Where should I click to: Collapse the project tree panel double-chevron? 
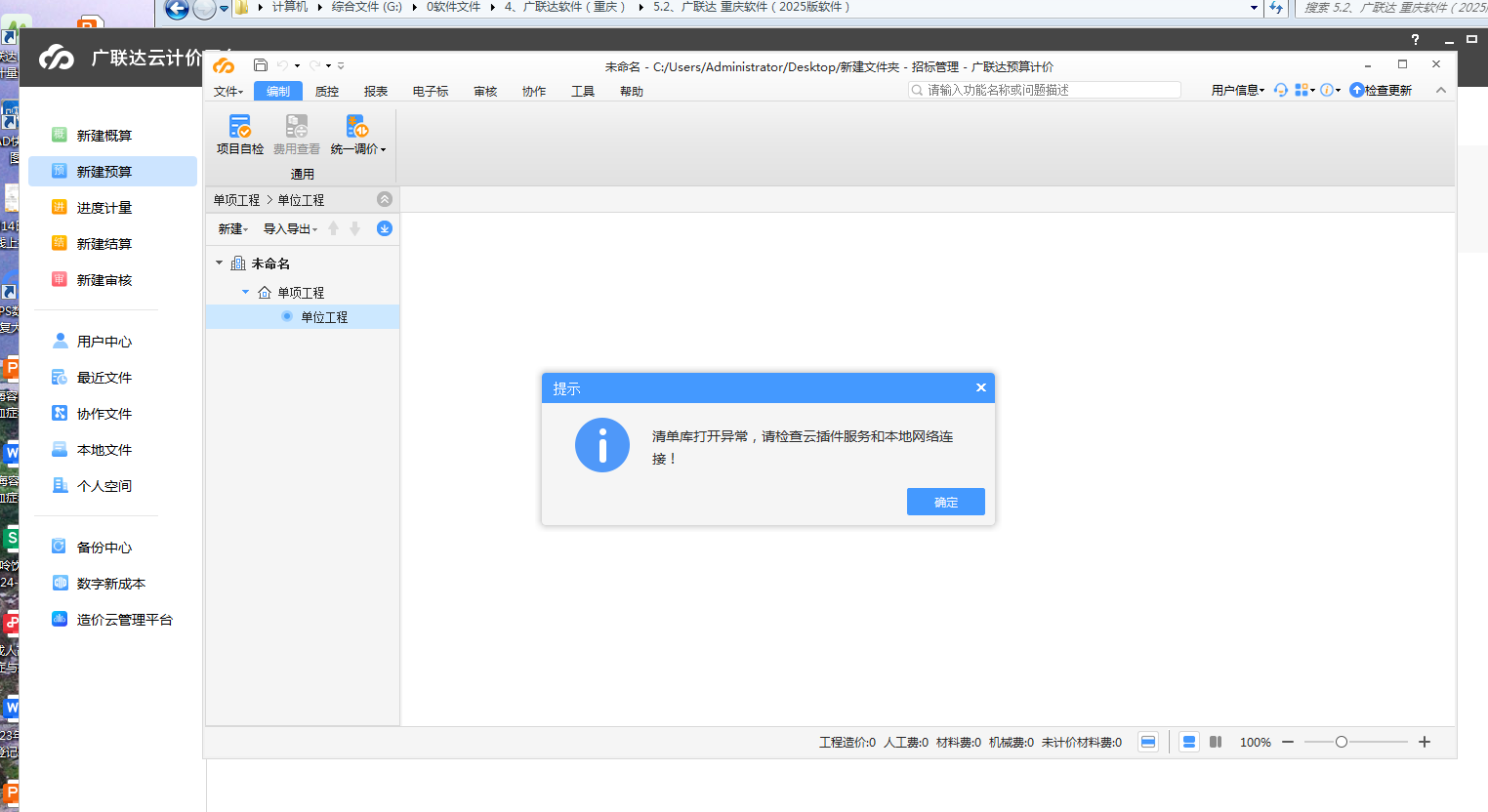(x=385, y=199)
